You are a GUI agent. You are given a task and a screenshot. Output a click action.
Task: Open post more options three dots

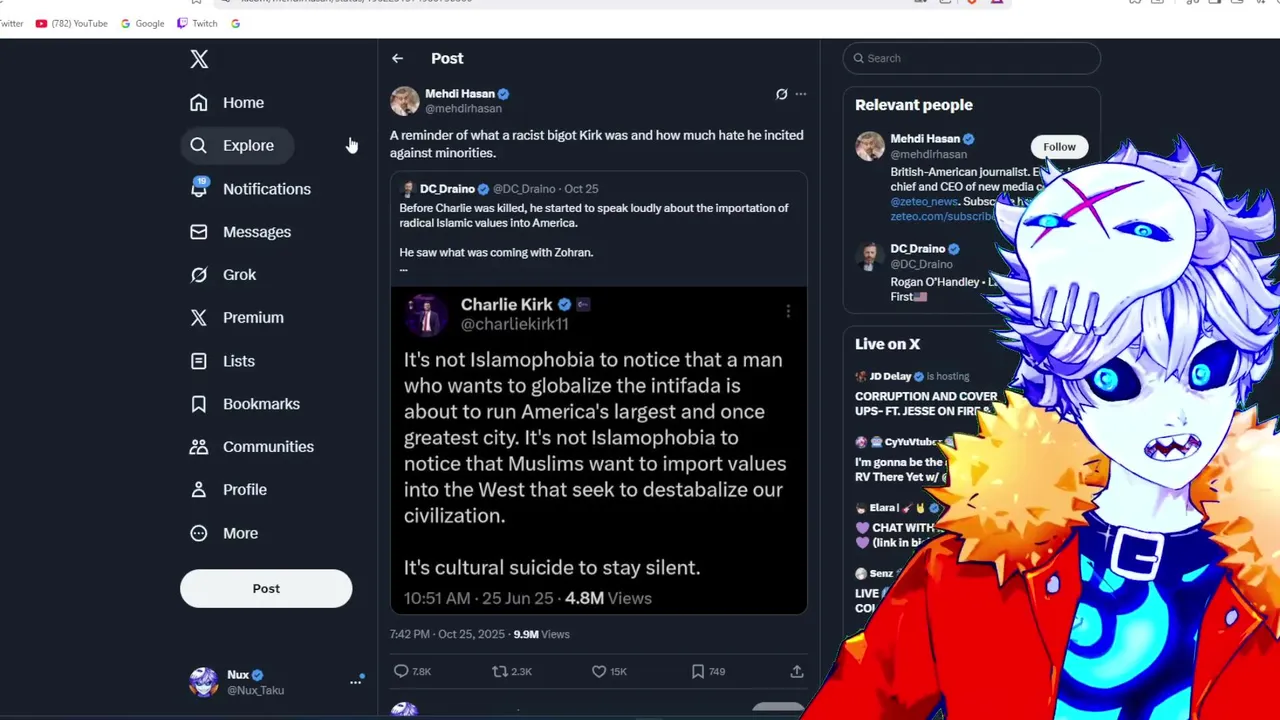pos(800,94)
